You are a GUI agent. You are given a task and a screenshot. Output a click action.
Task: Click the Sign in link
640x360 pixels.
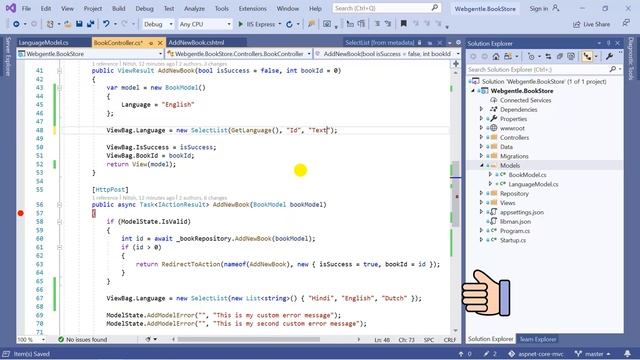pos(539,8)
